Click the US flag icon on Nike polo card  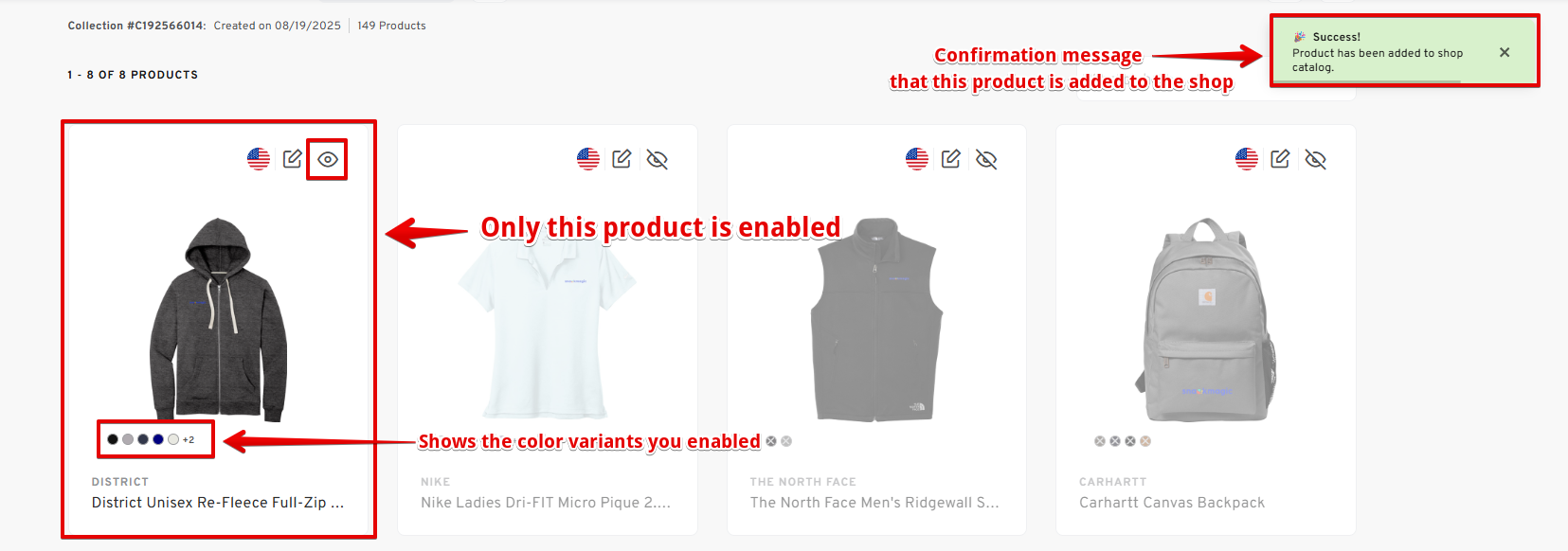click(588, 159)
